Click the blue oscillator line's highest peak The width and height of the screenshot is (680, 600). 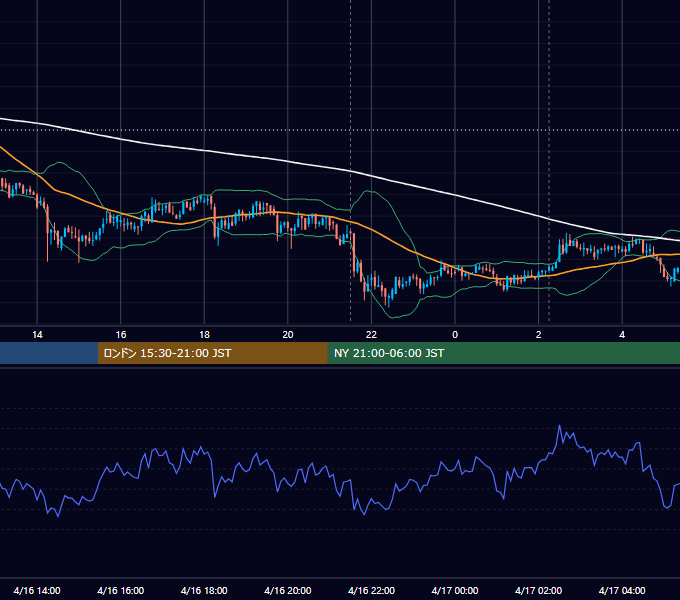(x=559, y=427)
